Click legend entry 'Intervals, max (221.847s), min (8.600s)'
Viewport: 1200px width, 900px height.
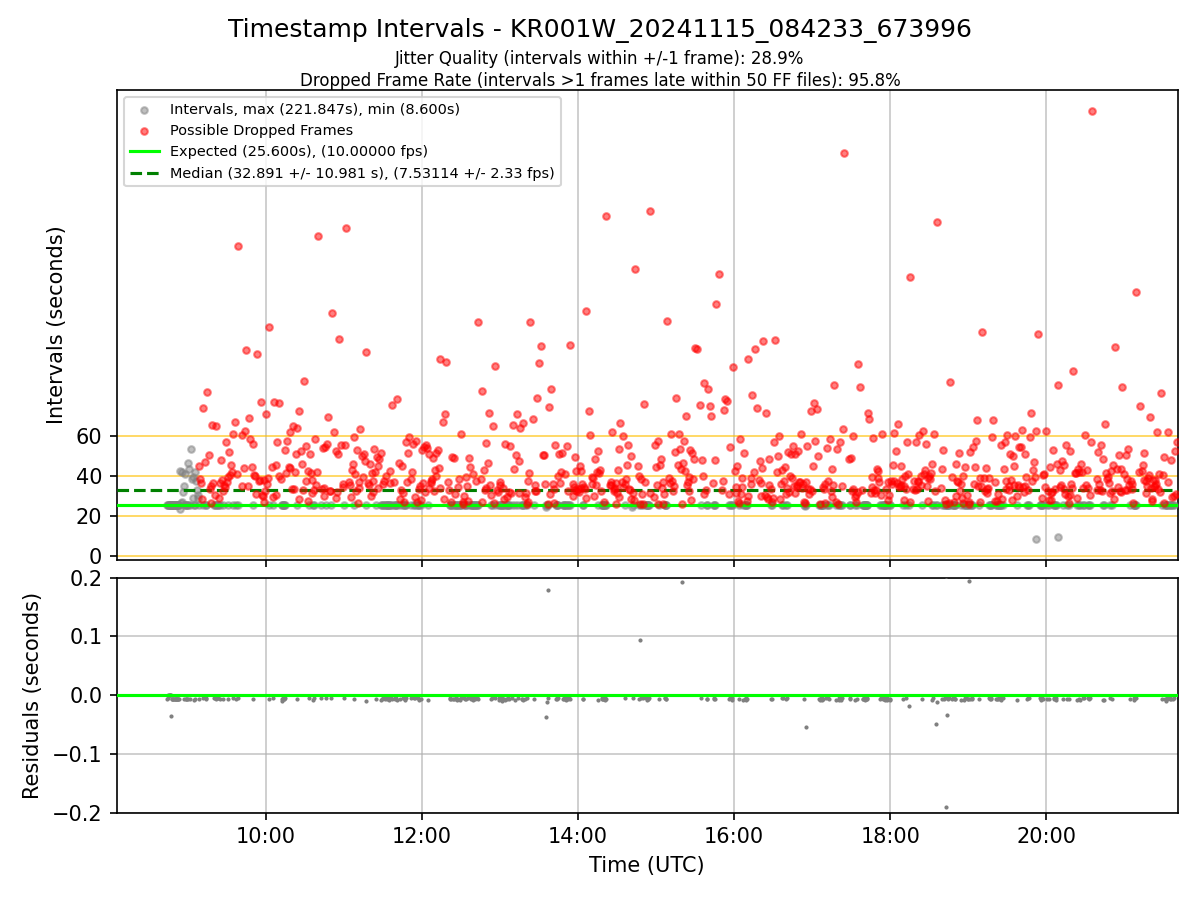point(315,109)
